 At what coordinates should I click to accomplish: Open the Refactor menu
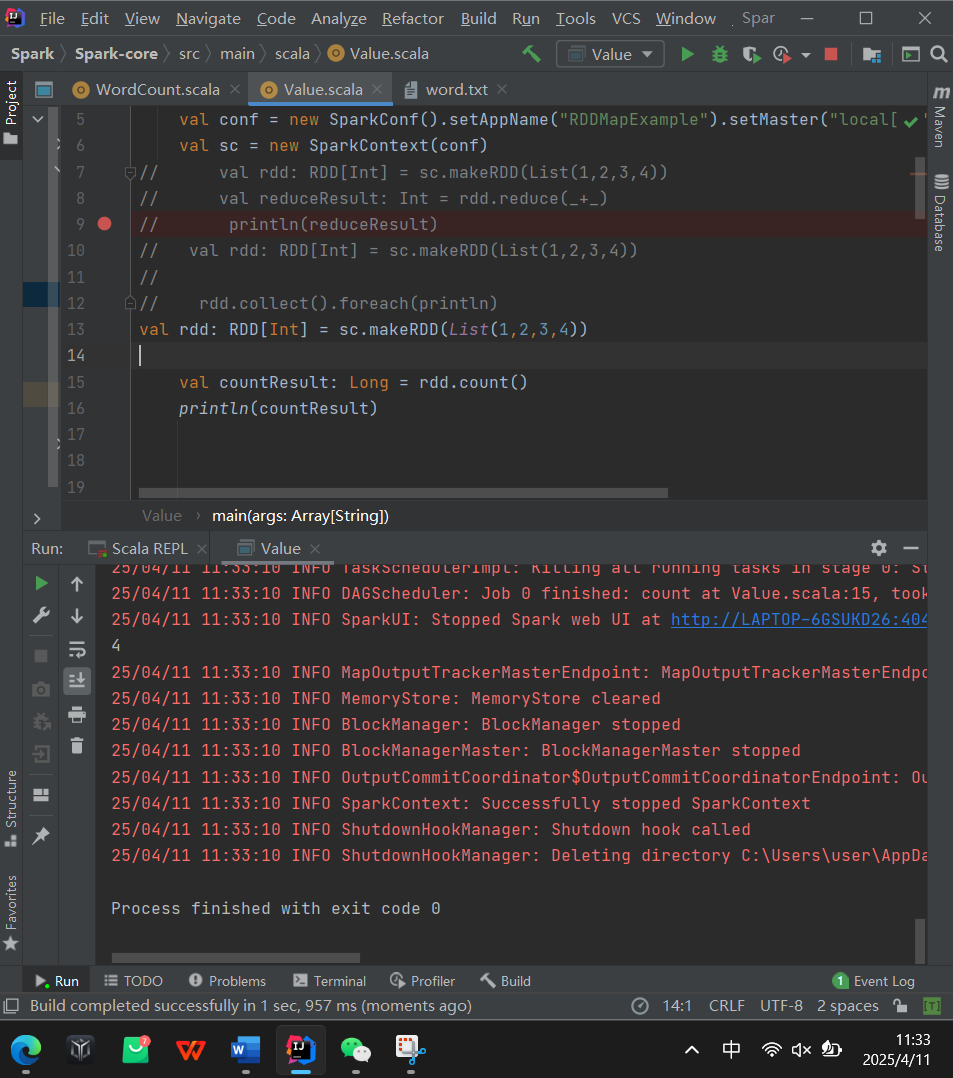[x=413, y=19]
